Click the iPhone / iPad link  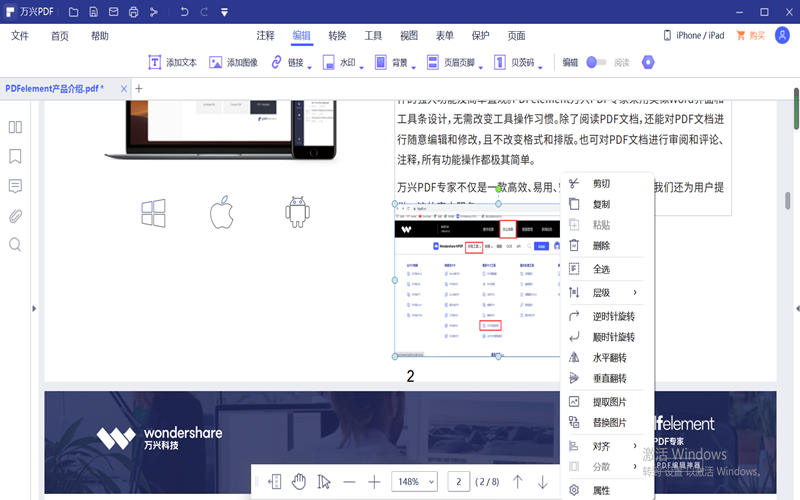tap(693, 35)
